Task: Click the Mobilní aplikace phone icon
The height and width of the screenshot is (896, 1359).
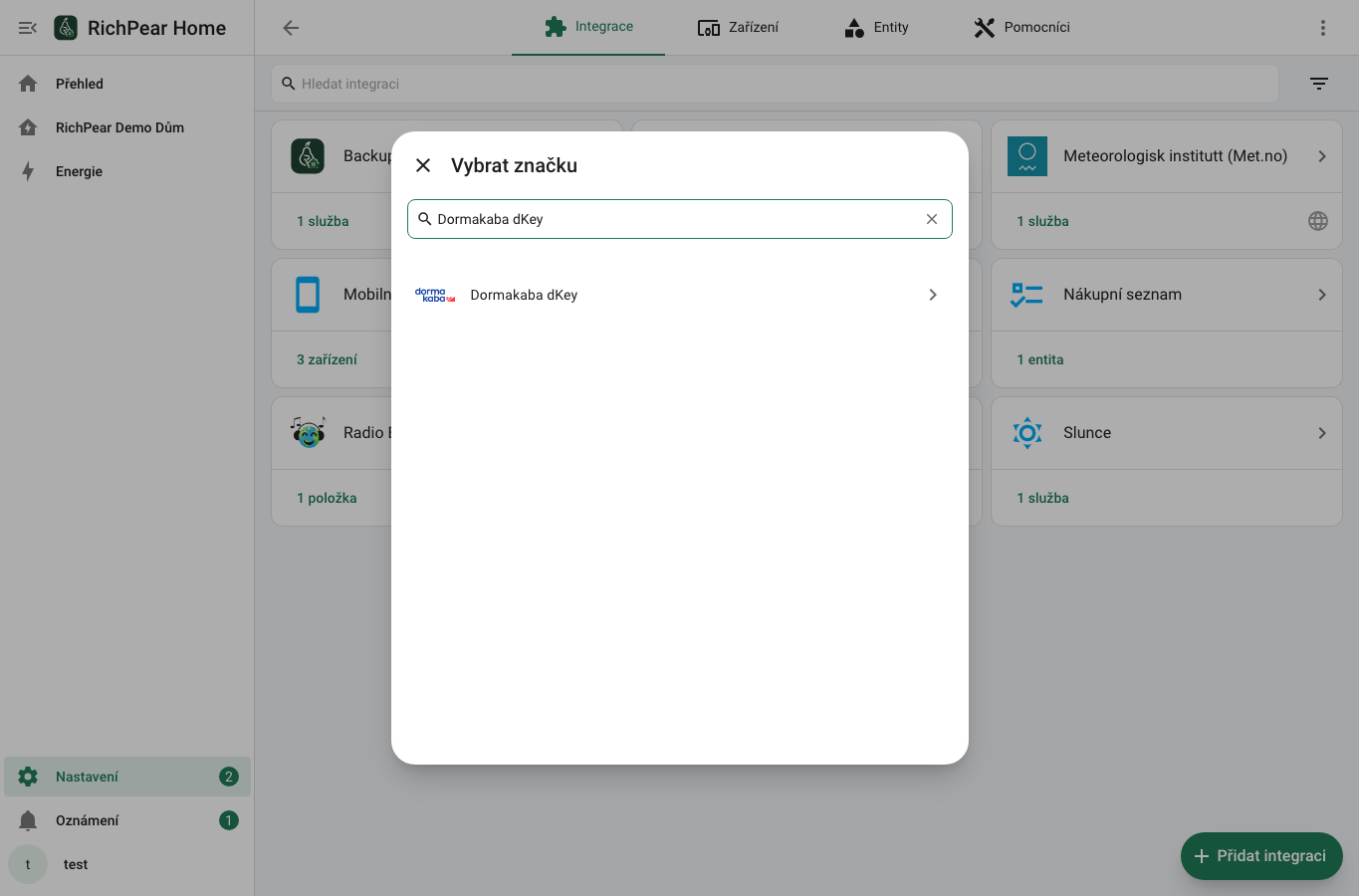Action: pyautogui.click(x=308, y=295)
